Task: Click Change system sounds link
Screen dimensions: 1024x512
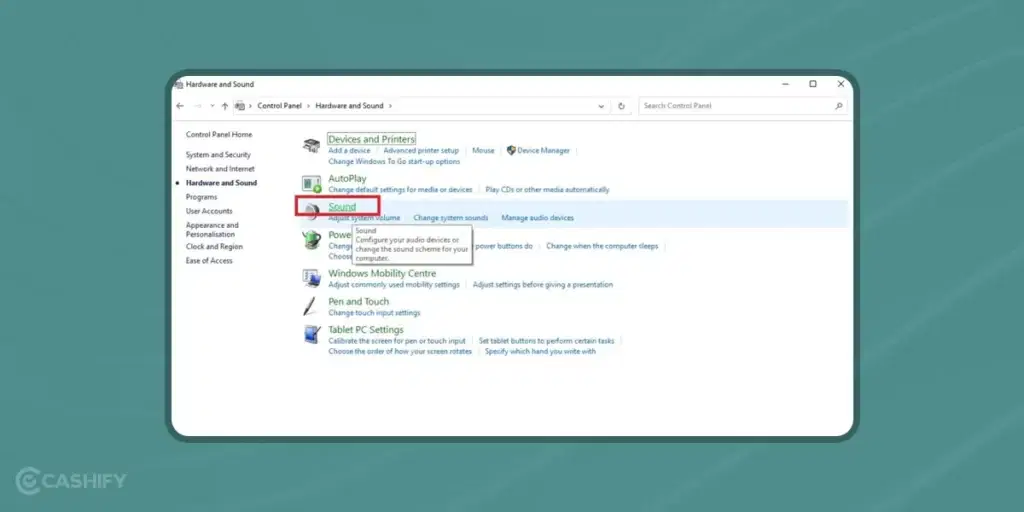Action: 451,217
